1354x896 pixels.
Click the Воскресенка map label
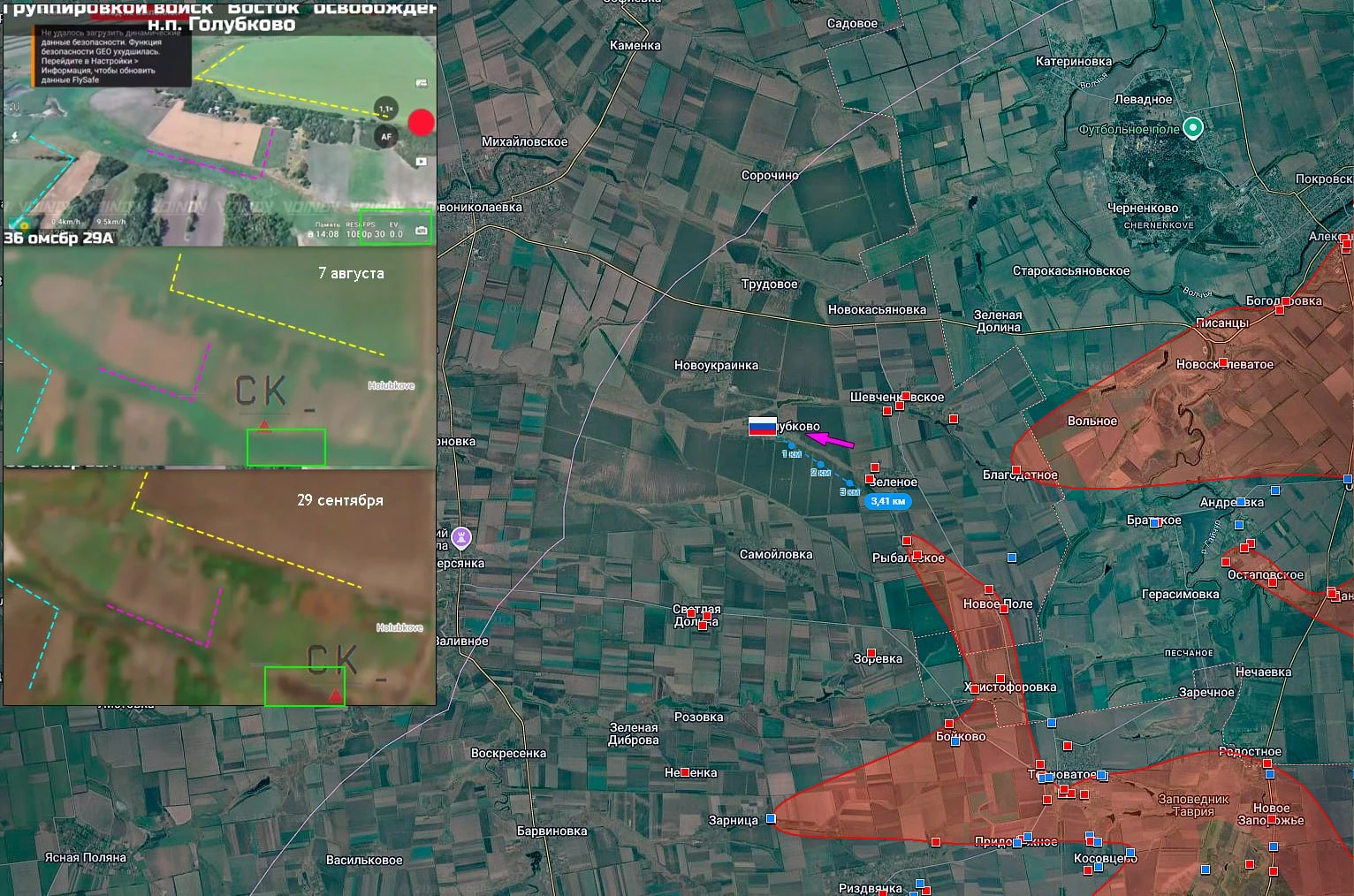[x=508, y=753]
